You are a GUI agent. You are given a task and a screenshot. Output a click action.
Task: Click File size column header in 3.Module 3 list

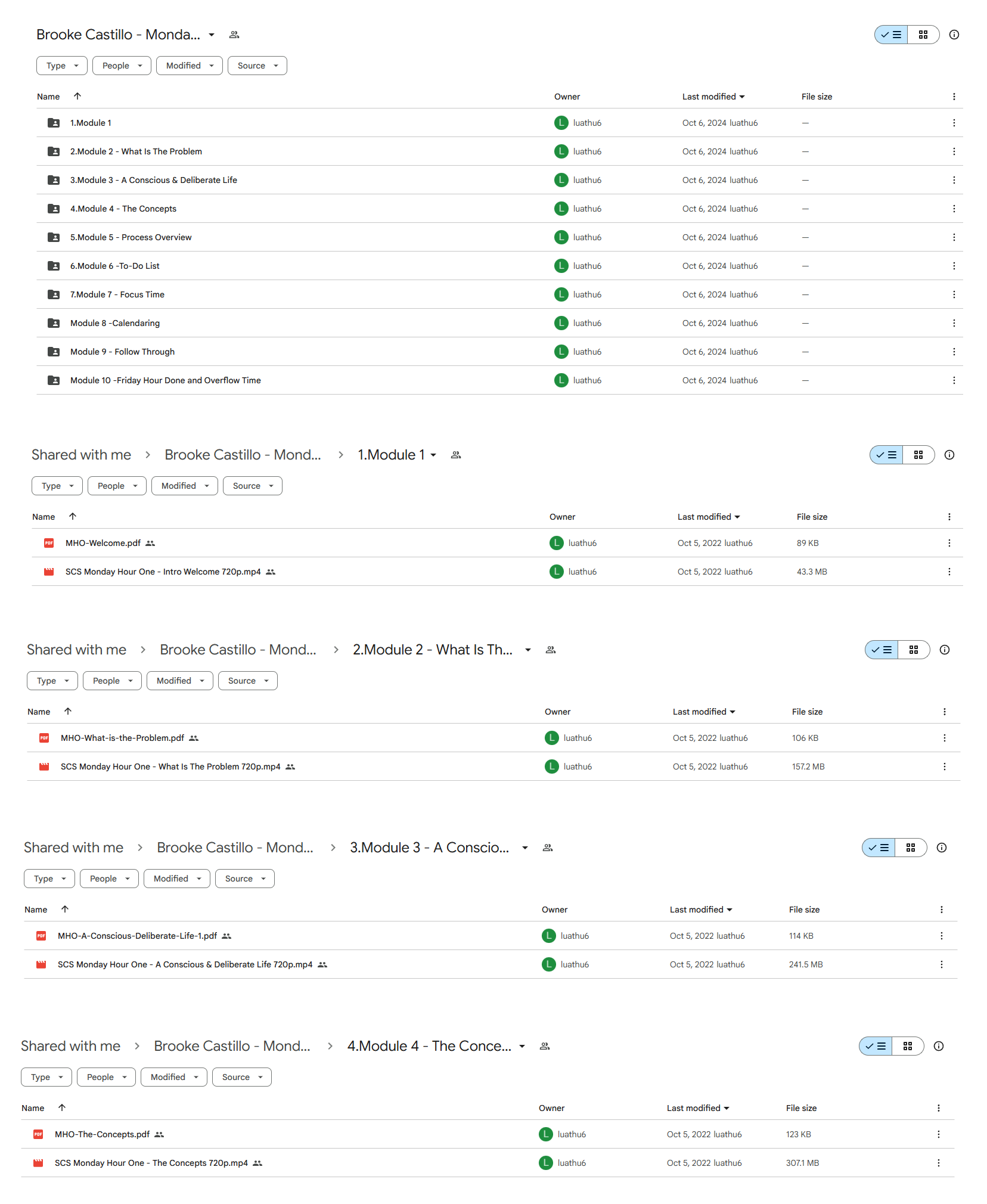(x=804, y=910)
